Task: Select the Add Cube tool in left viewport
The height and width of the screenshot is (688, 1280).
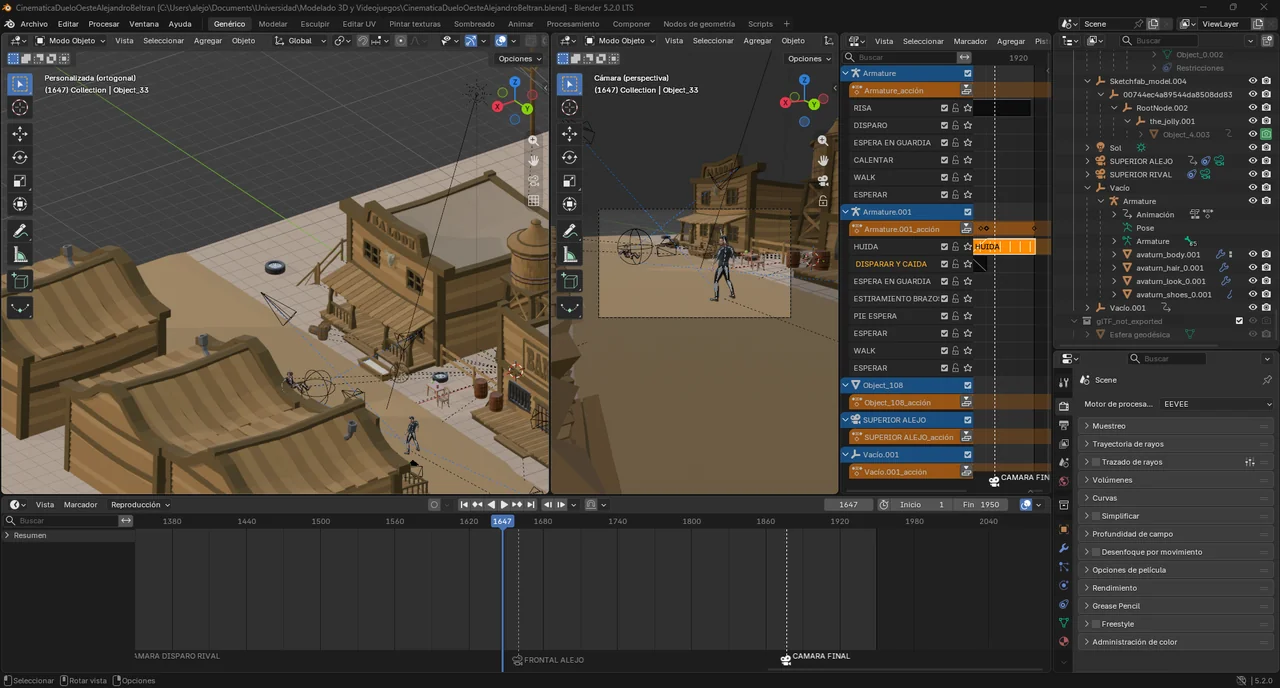Action: point(20,282)
